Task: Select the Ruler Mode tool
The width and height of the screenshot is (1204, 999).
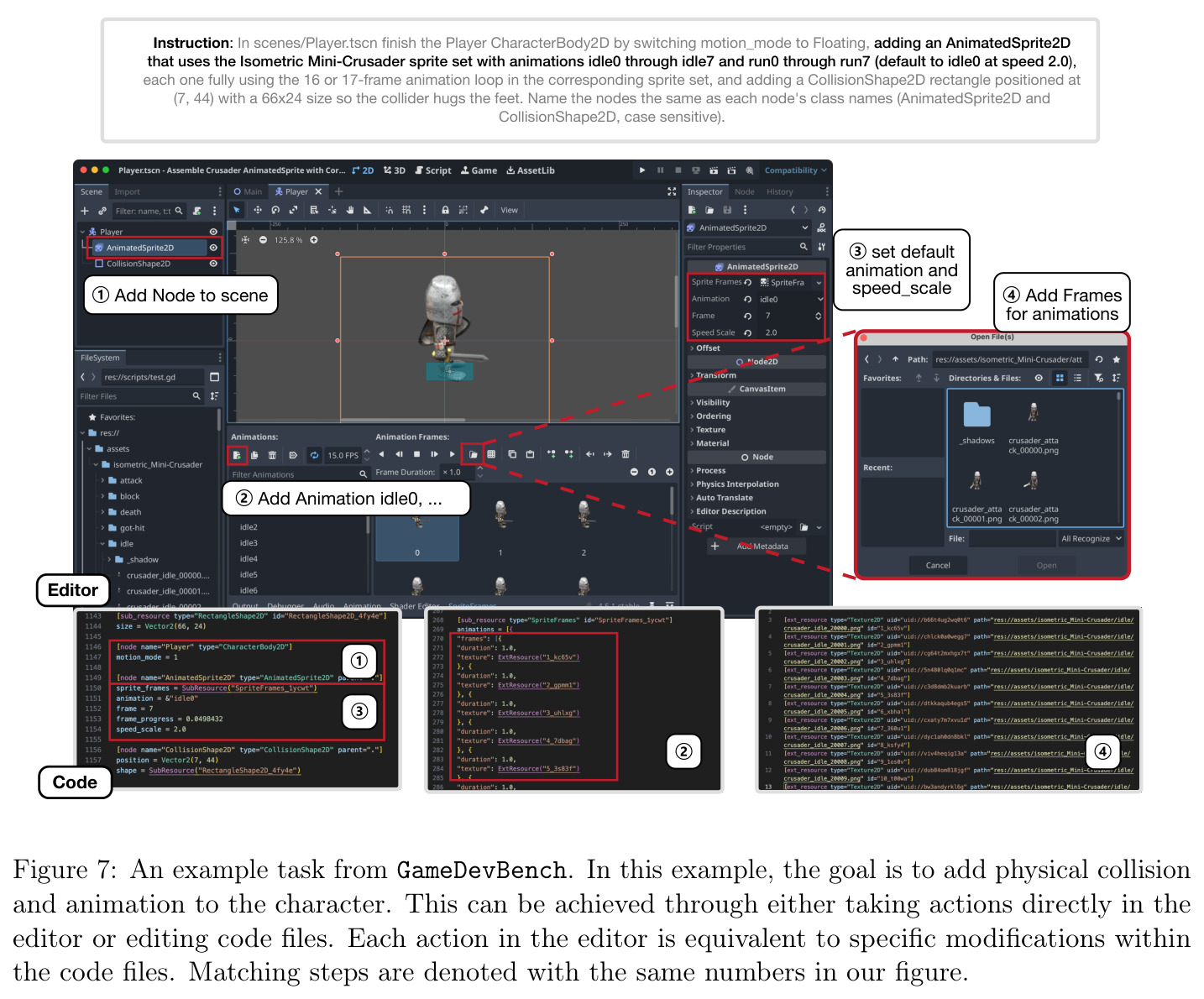Action: [x=368, y=210]
